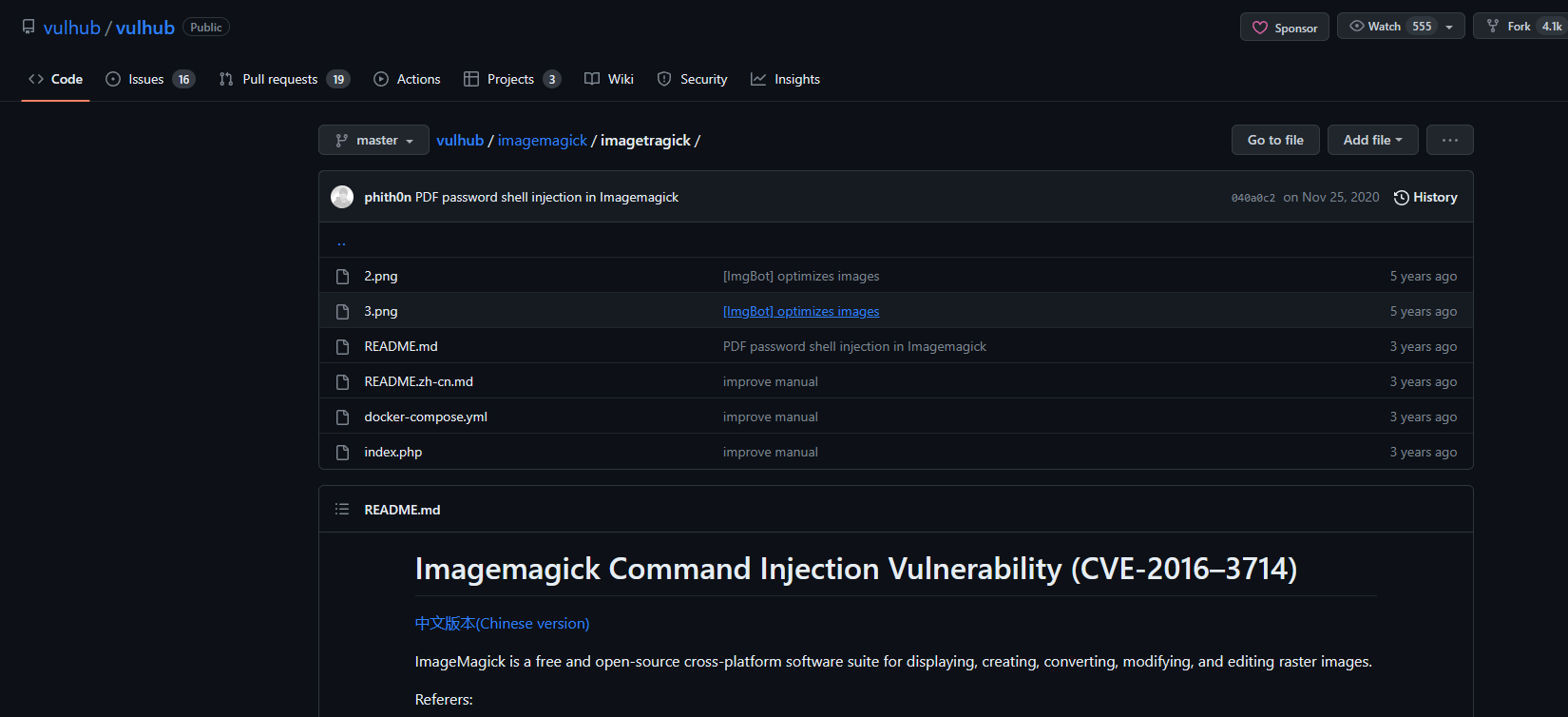Open the Issues tab
This screenshot has width=1568, height=717.
pyautogui.click(x=150, y=79)
